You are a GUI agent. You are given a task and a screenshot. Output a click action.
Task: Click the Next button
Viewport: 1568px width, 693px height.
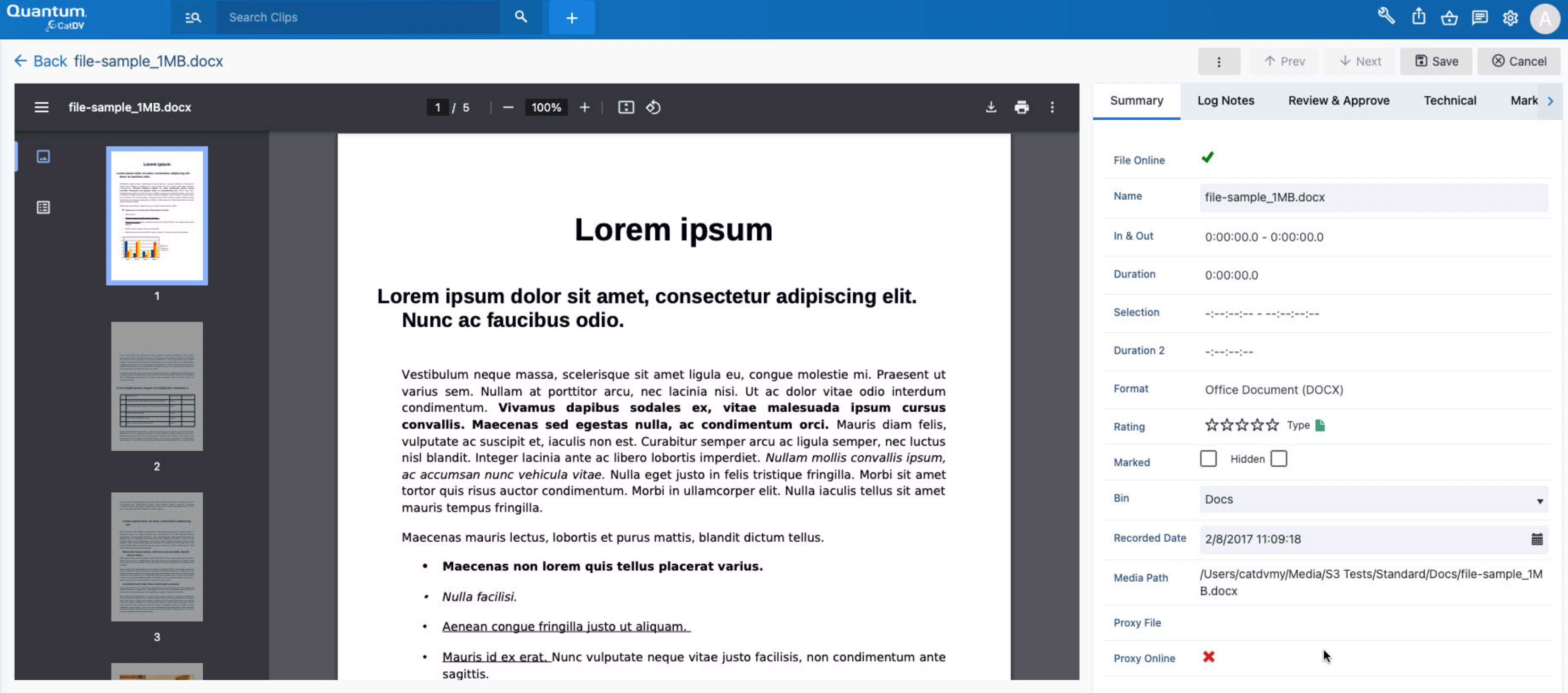click(x=1360, y=61)
